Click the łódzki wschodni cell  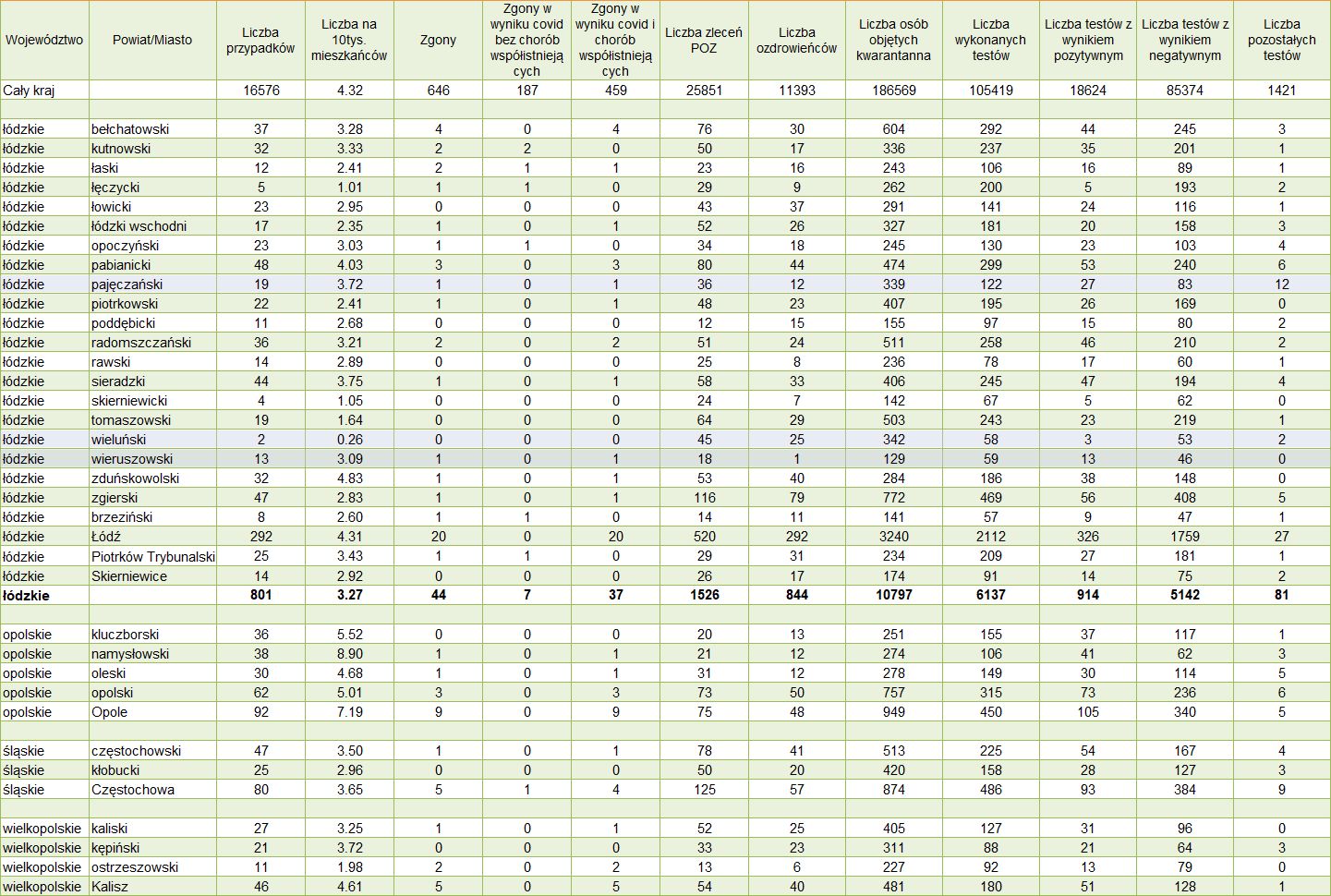coord(152,226)
